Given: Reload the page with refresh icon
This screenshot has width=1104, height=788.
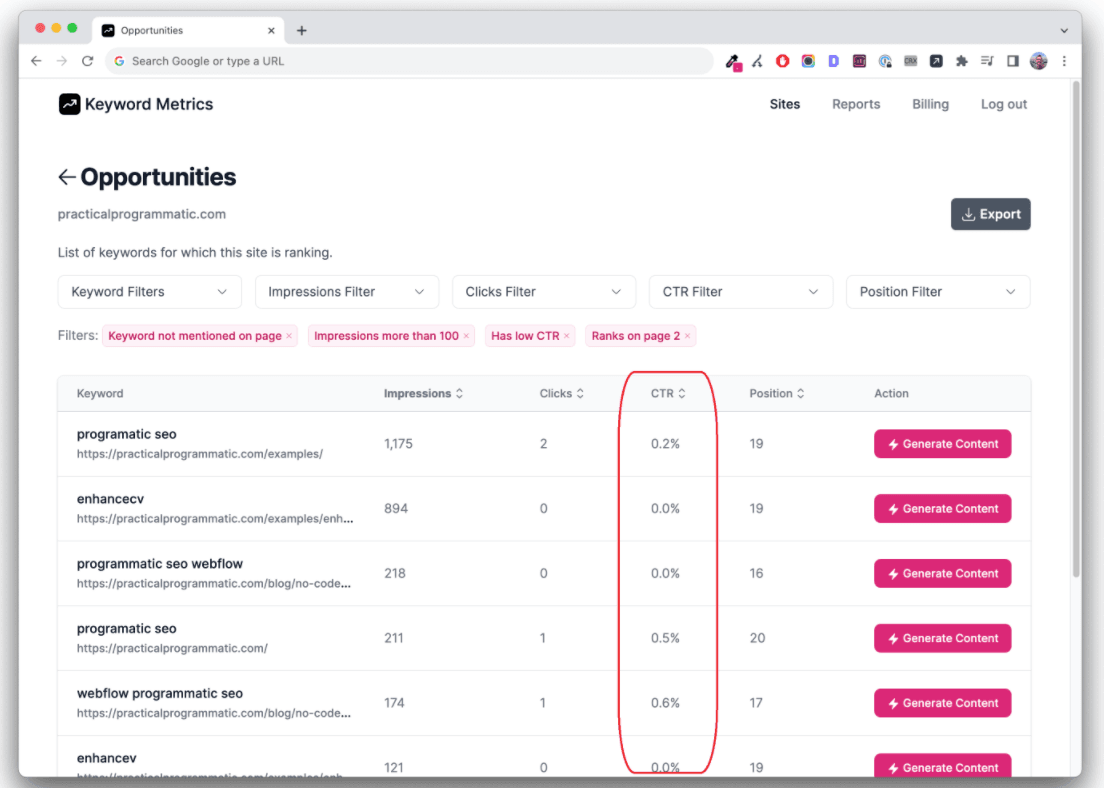Looking at the screenshot, I should click(x=87, y=61).
